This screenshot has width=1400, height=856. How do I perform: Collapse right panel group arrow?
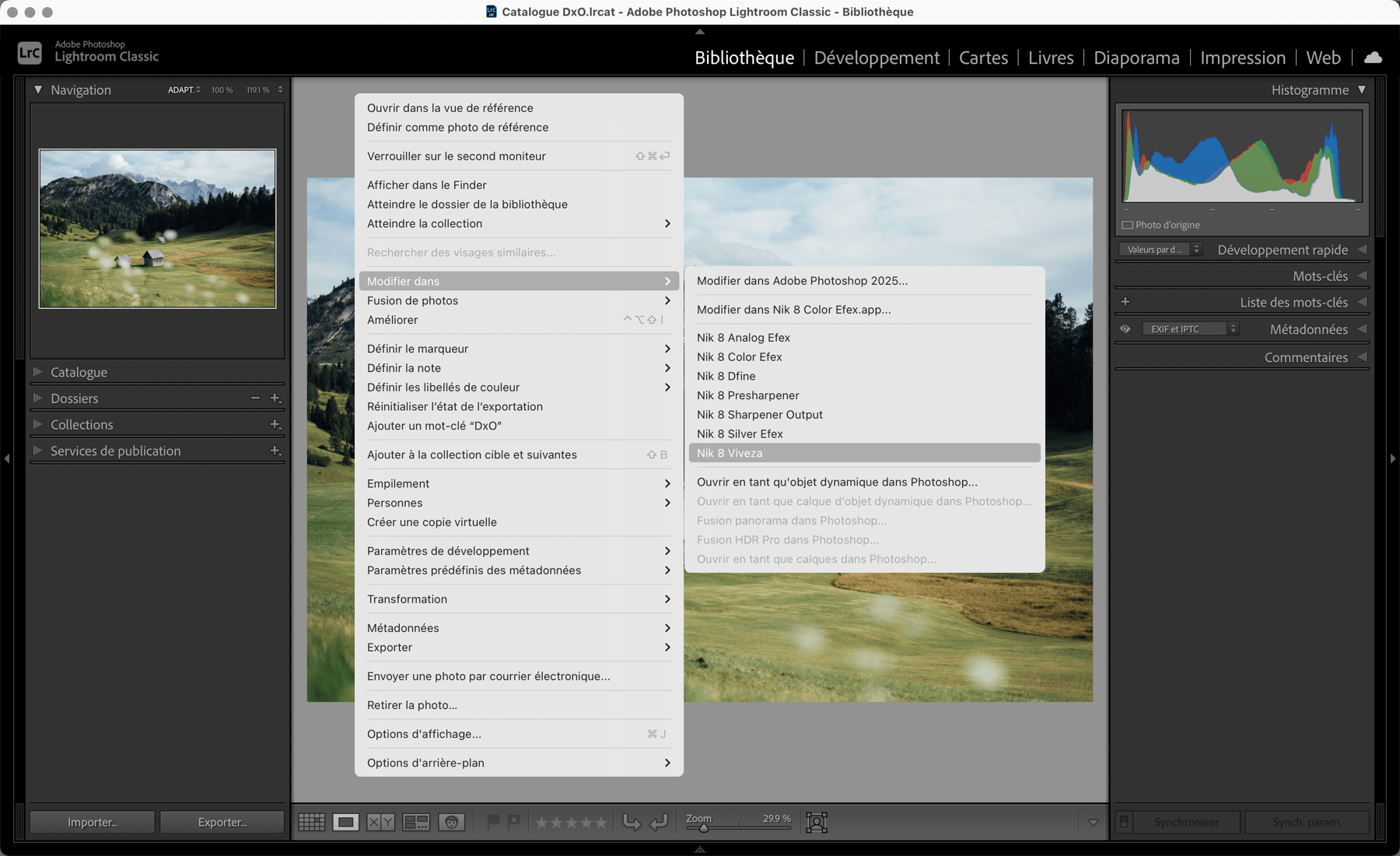click(x=1392, y=458)
